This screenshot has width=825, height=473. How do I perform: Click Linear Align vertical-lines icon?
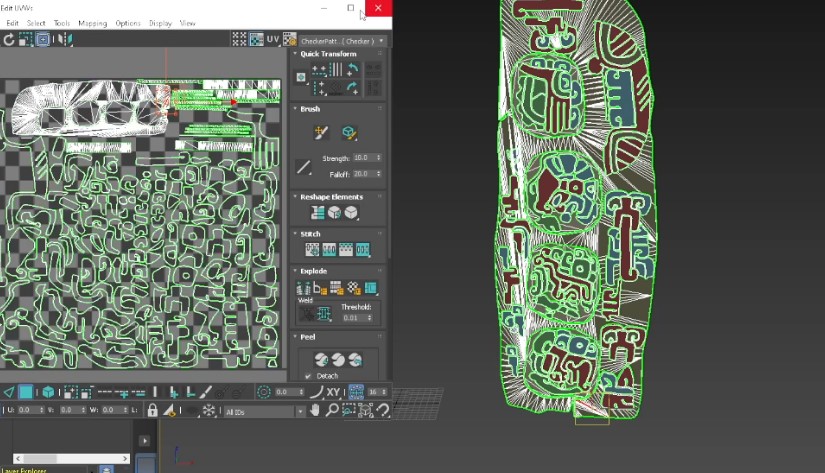coord(335,69)
